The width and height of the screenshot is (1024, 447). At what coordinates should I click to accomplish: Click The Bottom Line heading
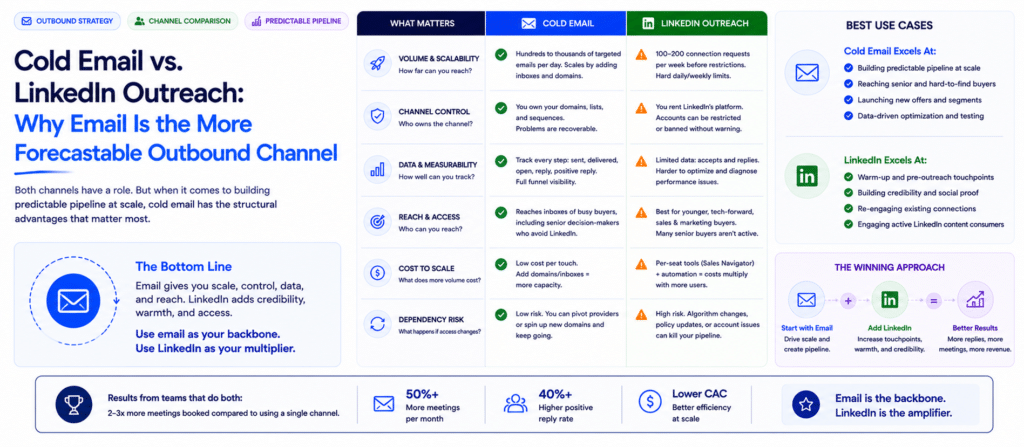tap(183, 267)
